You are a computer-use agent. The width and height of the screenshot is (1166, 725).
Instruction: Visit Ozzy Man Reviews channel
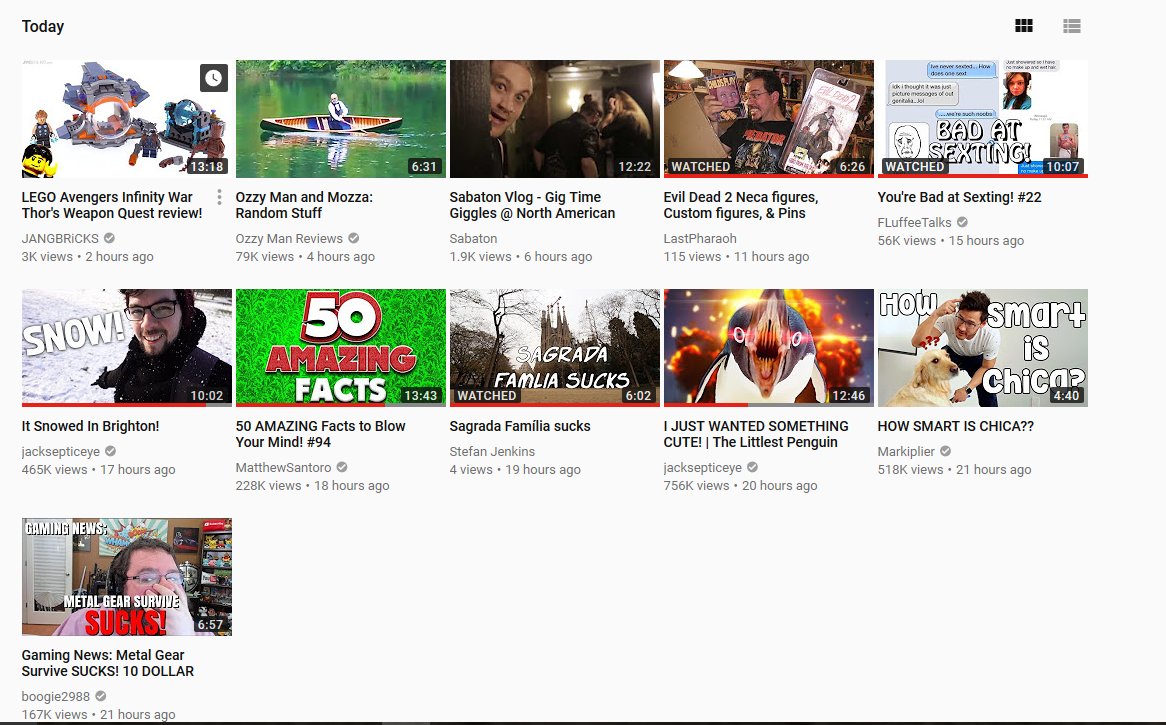[289, 238]
